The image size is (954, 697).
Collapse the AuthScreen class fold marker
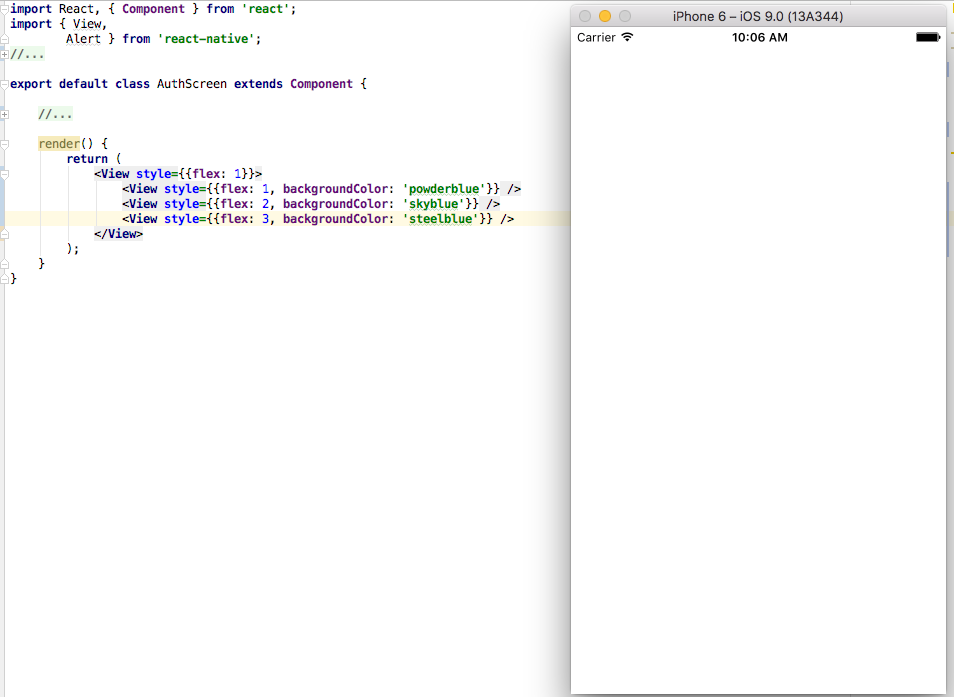(4, 84)
